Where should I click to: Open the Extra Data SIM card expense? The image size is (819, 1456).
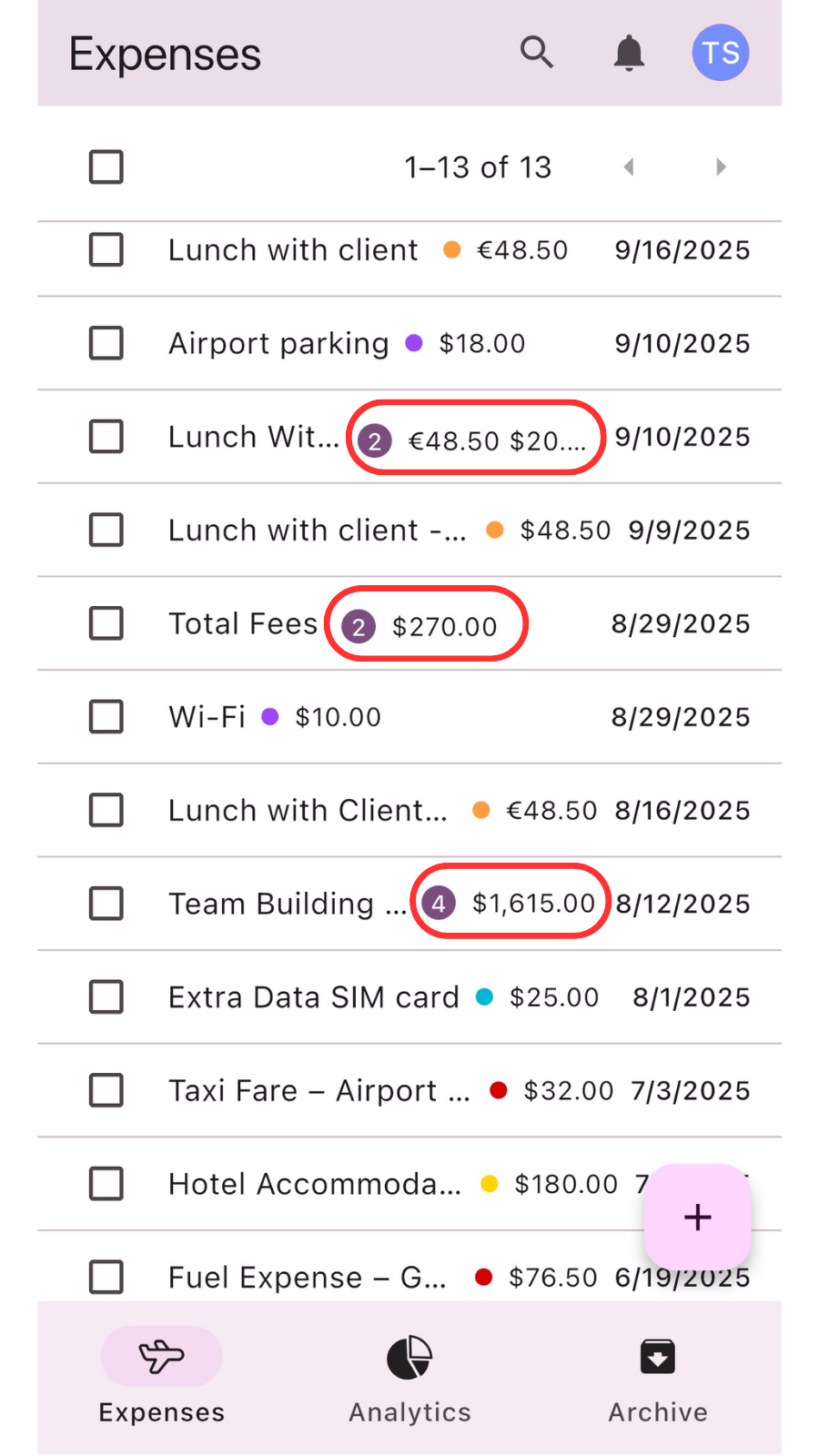point(313,997)
